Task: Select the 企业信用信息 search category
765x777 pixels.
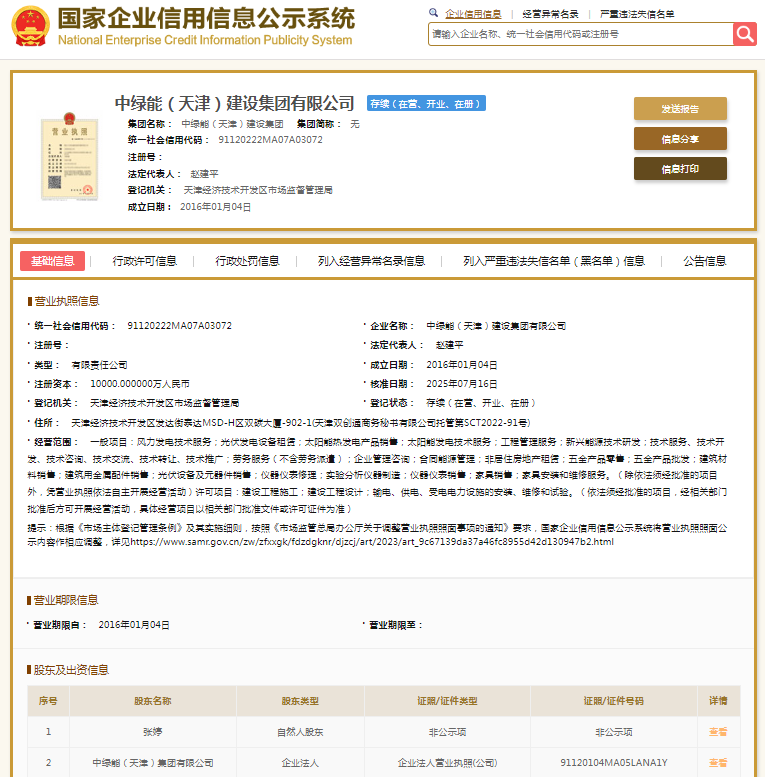Action: pos(473,14)
